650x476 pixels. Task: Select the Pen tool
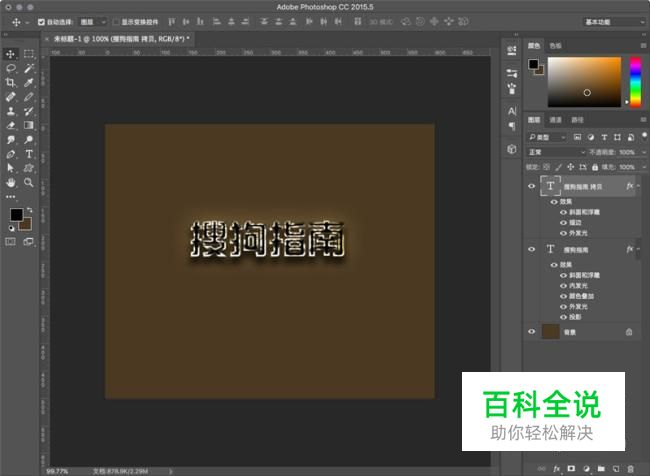click(x=10, y=154)
